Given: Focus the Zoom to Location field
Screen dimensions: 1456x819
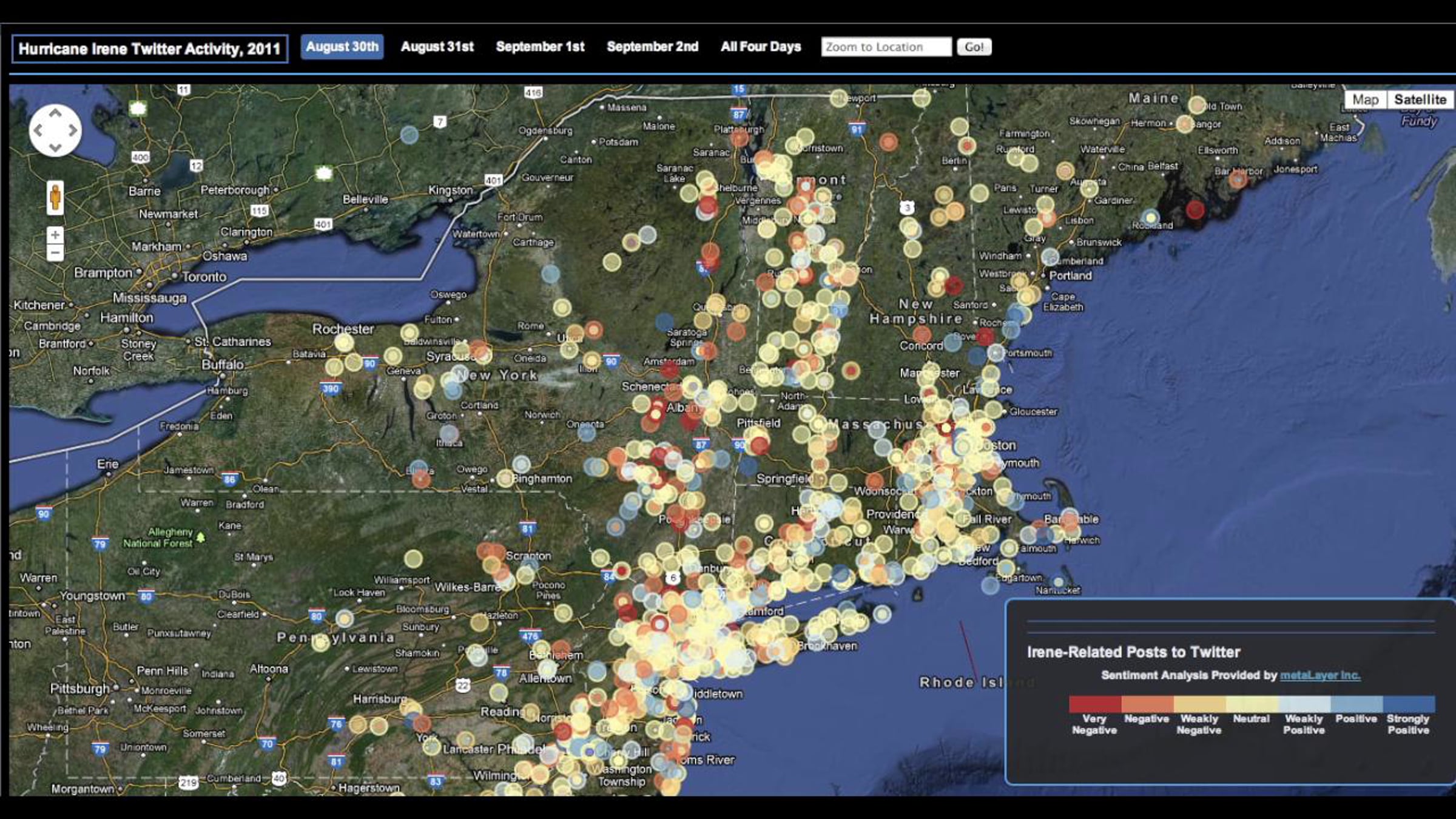Looking at the screenshot, I should point(886,47).
